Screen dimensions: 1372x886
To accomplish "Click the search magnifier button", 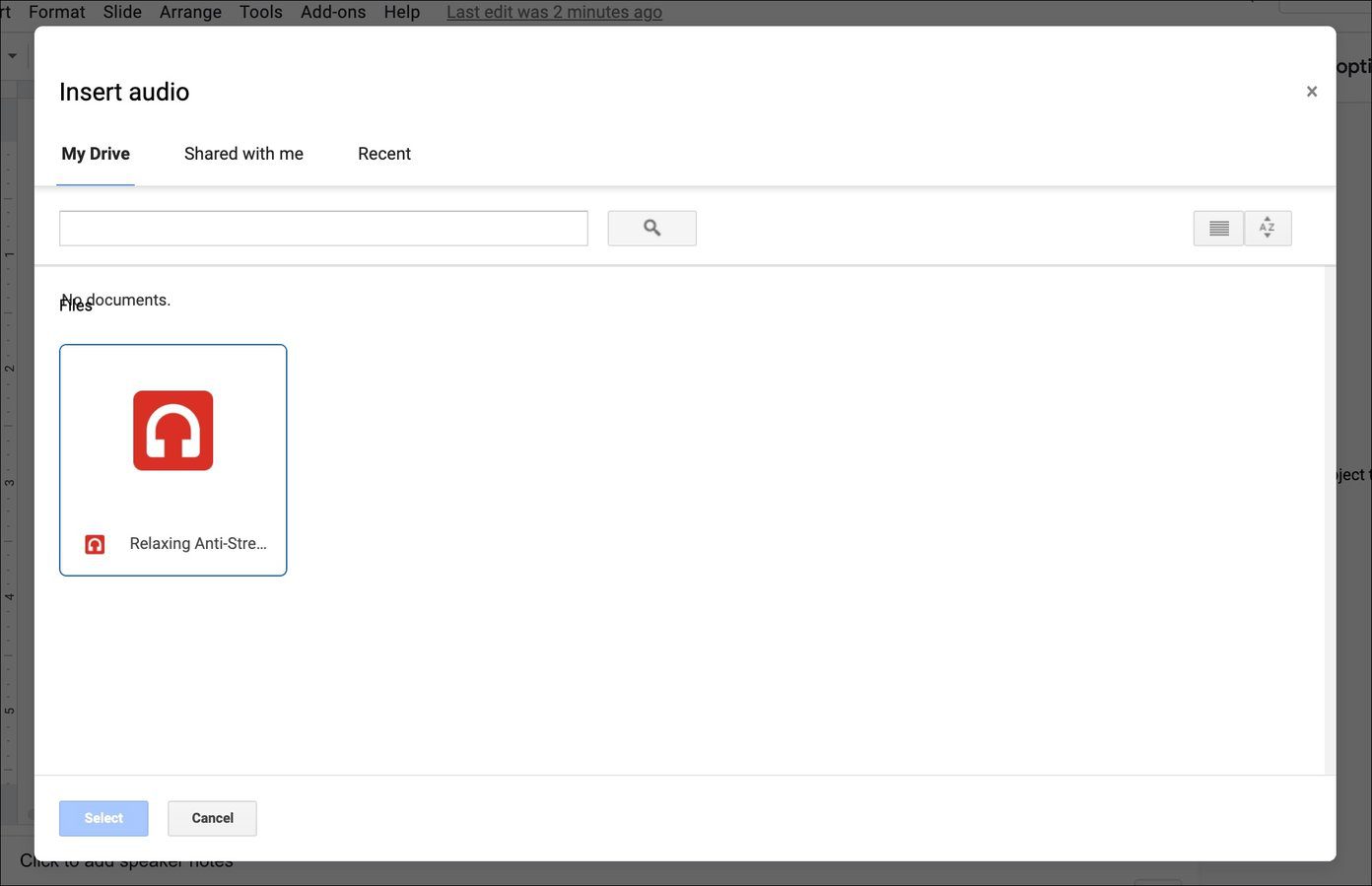I will [652, 228].
